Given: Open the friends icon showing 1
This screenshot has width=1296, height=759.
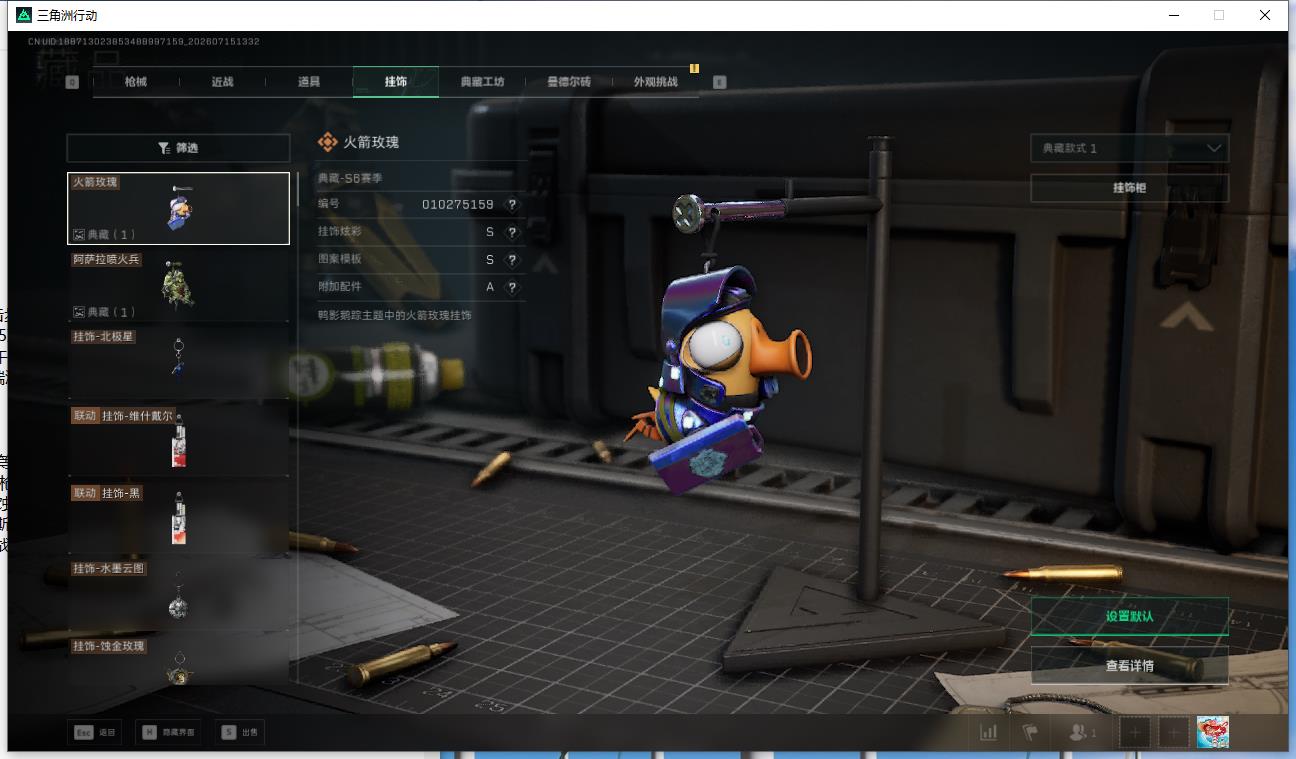Looking at the screenshot, I should (1082, 732).
